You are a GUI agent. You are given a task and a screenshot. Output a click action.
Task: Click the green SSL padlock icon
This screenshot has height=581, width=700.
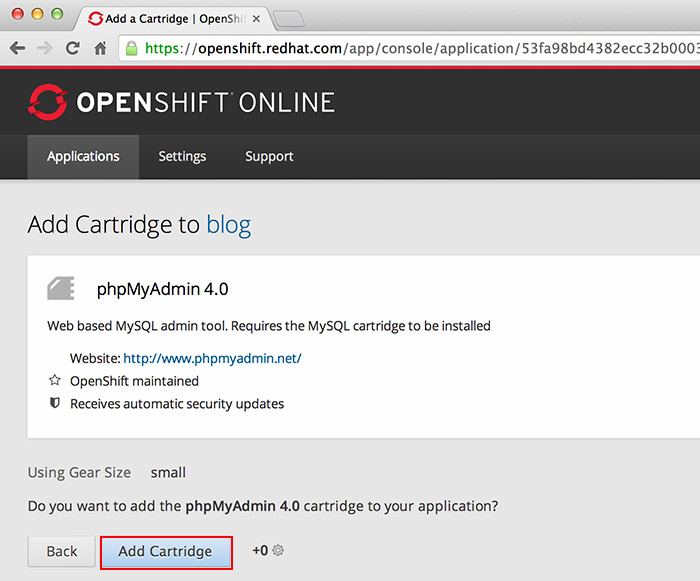pos(131,48)
